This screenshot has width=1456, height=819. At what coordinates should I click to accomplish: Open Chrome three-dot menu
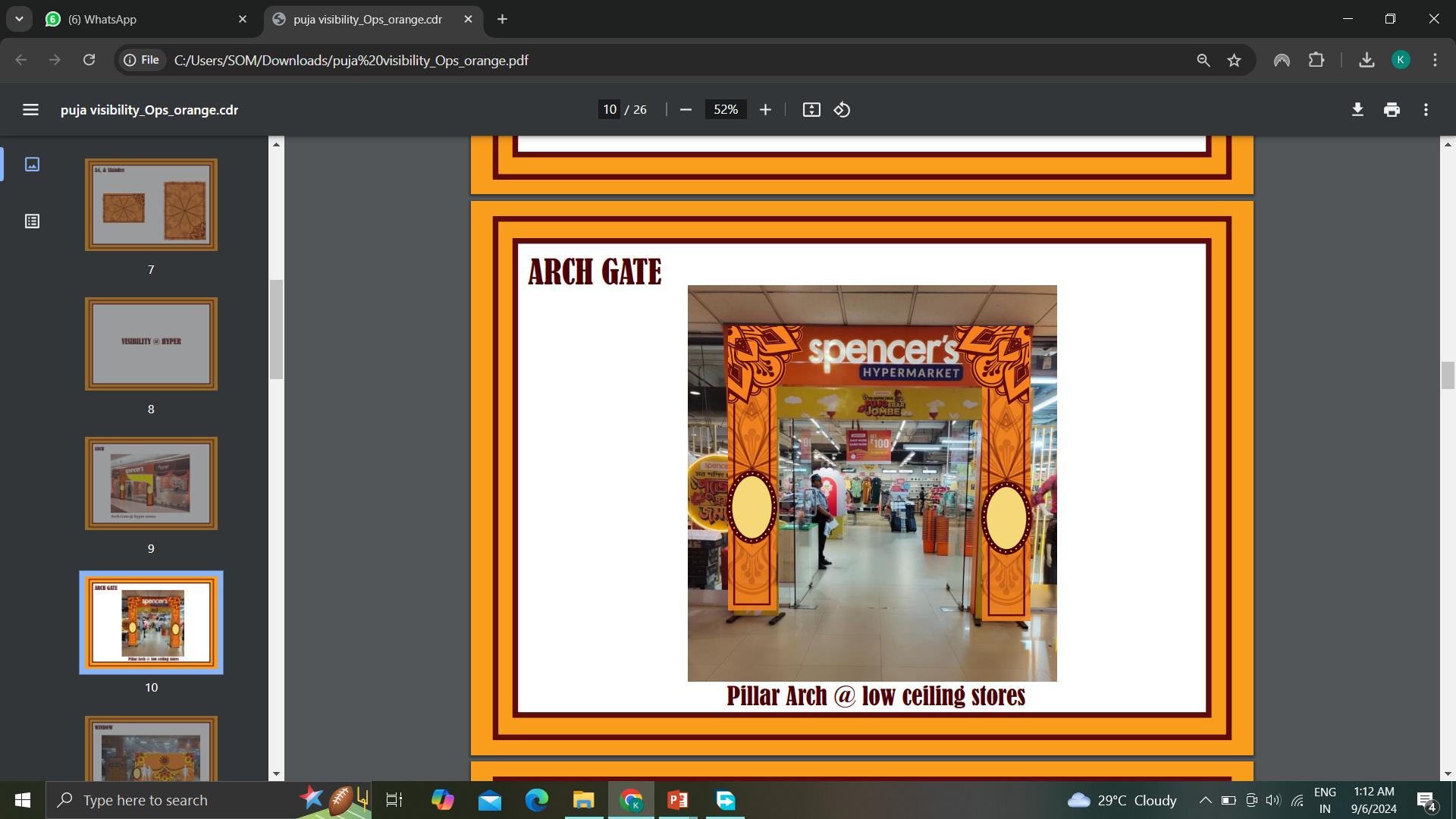[x=1435, y=61]
